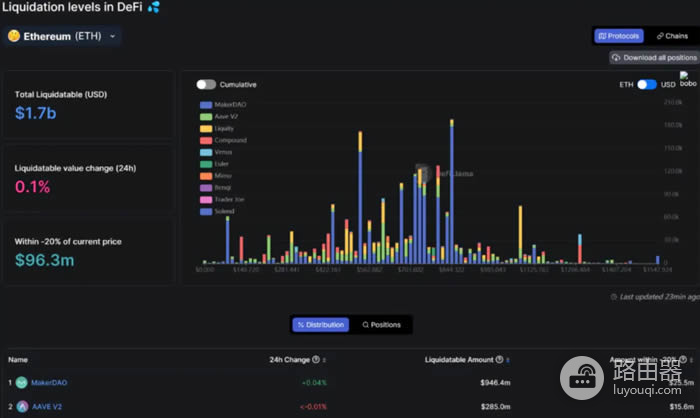Open the MakerDAO protocol link
Image resolution: width=700 pixels, height=418 pixels.
pos(49,383)
